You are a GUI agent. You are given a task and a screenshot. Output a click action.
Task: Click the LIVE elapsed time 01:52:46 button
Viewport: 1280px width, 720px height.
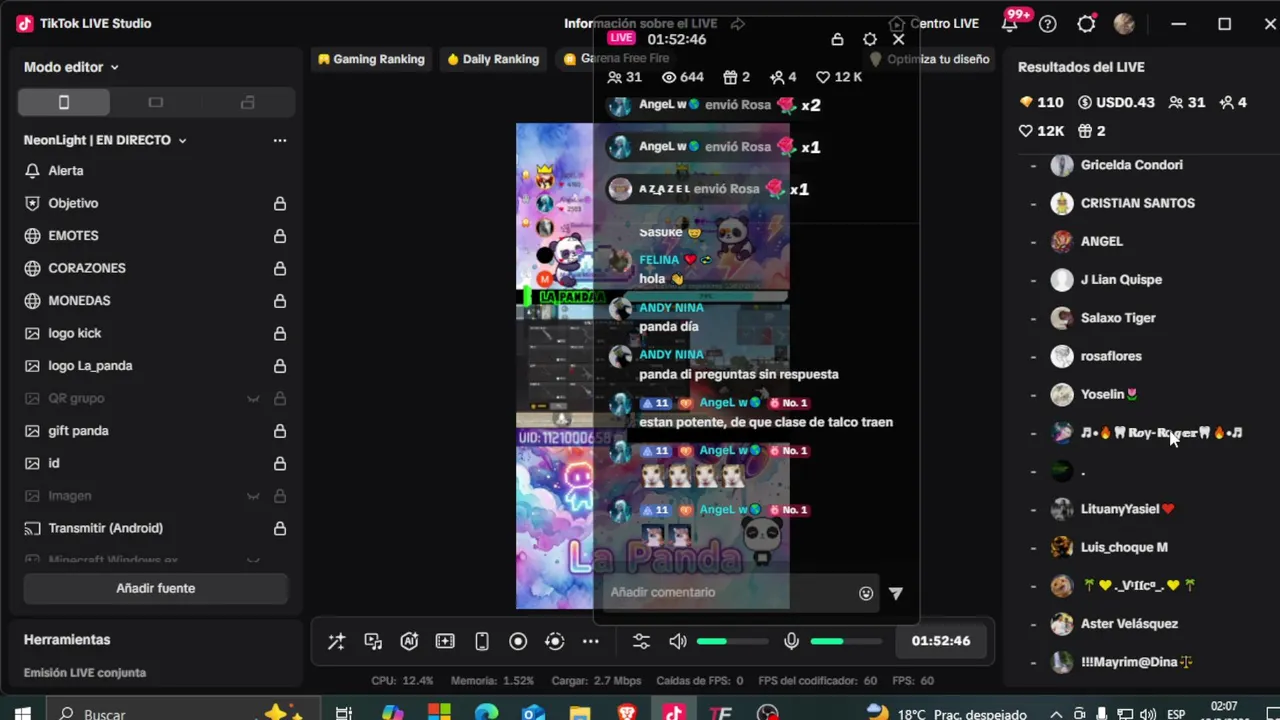coord(941,641)
